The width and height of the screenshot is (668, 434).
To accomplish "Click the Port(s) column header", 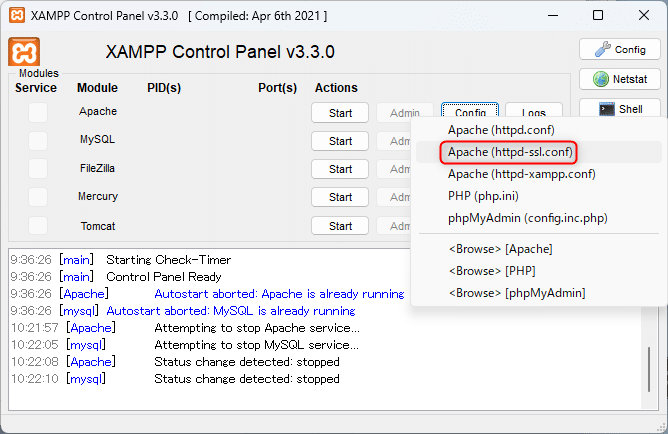I will 277,88.
